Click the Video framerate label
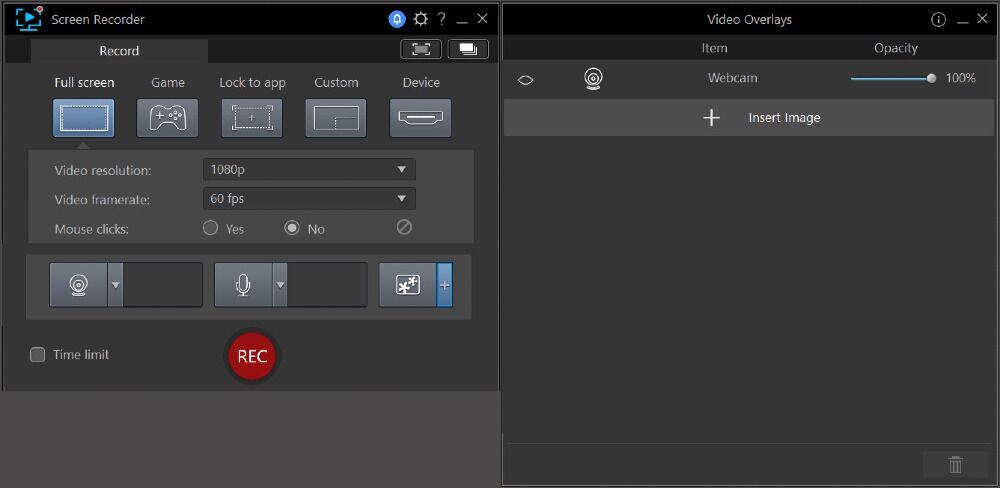Image resolution: width=1000 pixels, height=488 pixels. point(102,200)
